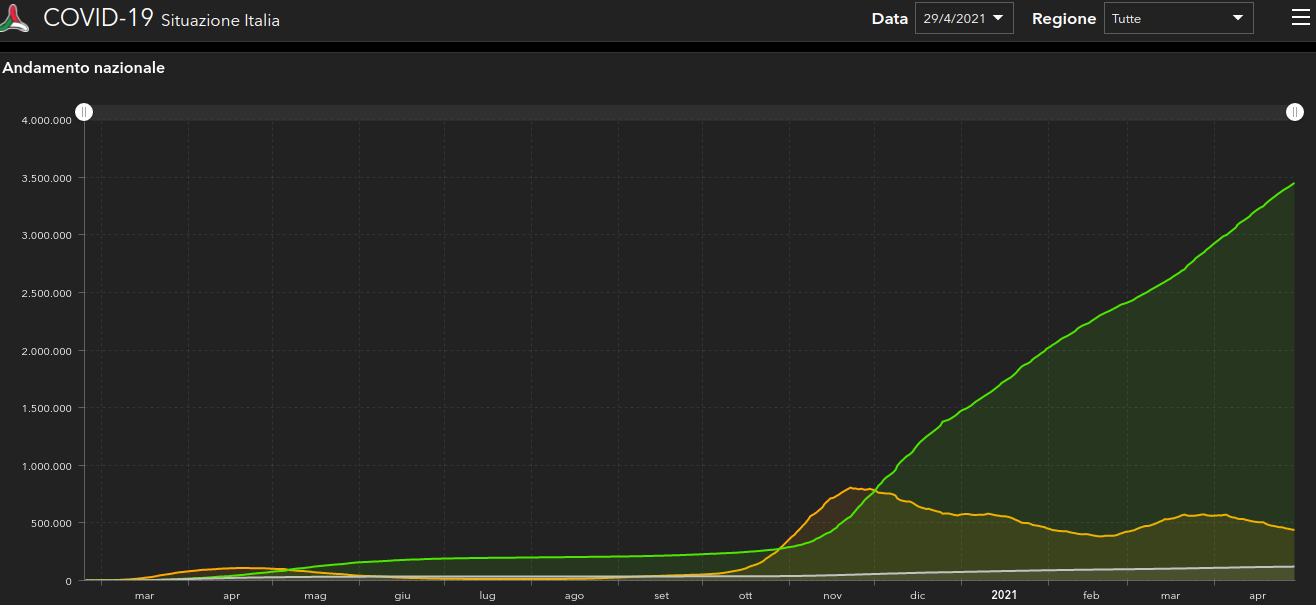Expand the Regione dropdown showing Tutte
The height and width of the screenshot is (605, 1316).
click(1178, 18)
